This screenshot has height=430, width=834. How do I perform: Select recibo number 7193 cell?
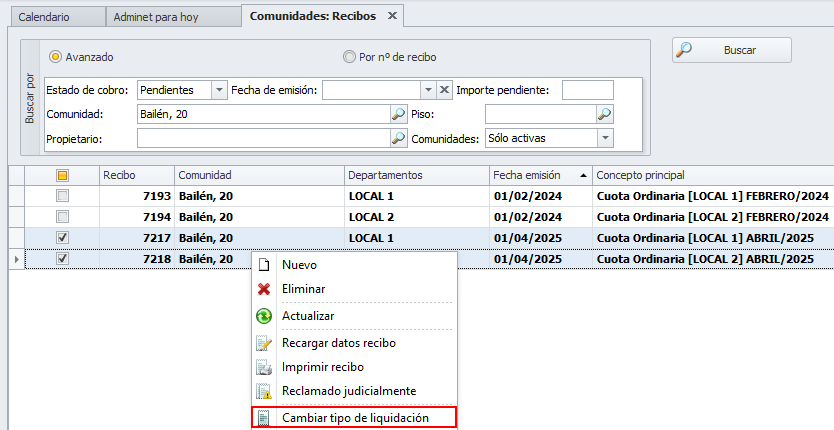tap(137, 196)
